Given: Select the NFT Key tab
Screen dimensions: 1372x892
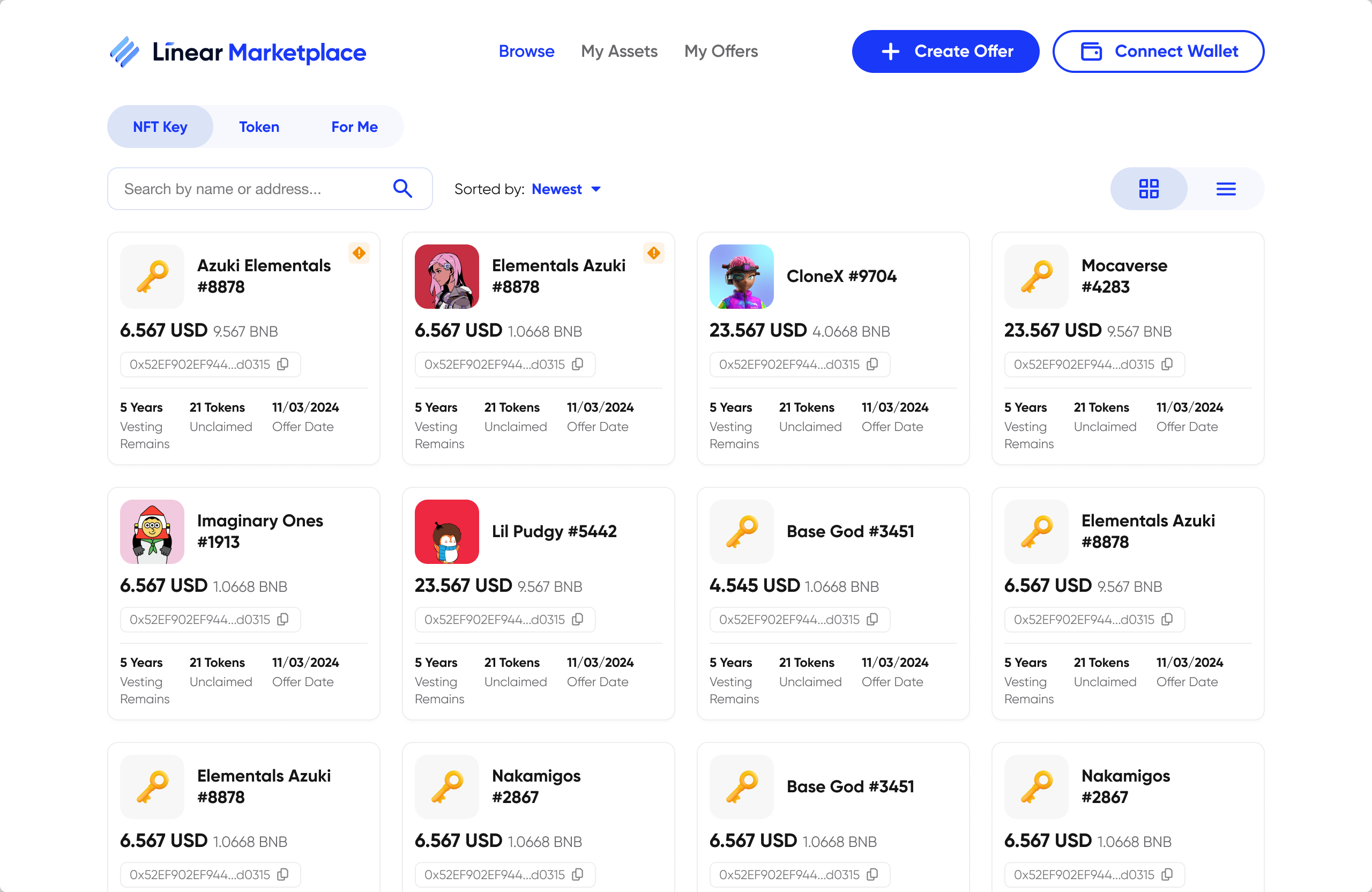Looking at the screenshot, I should (160, 127).
